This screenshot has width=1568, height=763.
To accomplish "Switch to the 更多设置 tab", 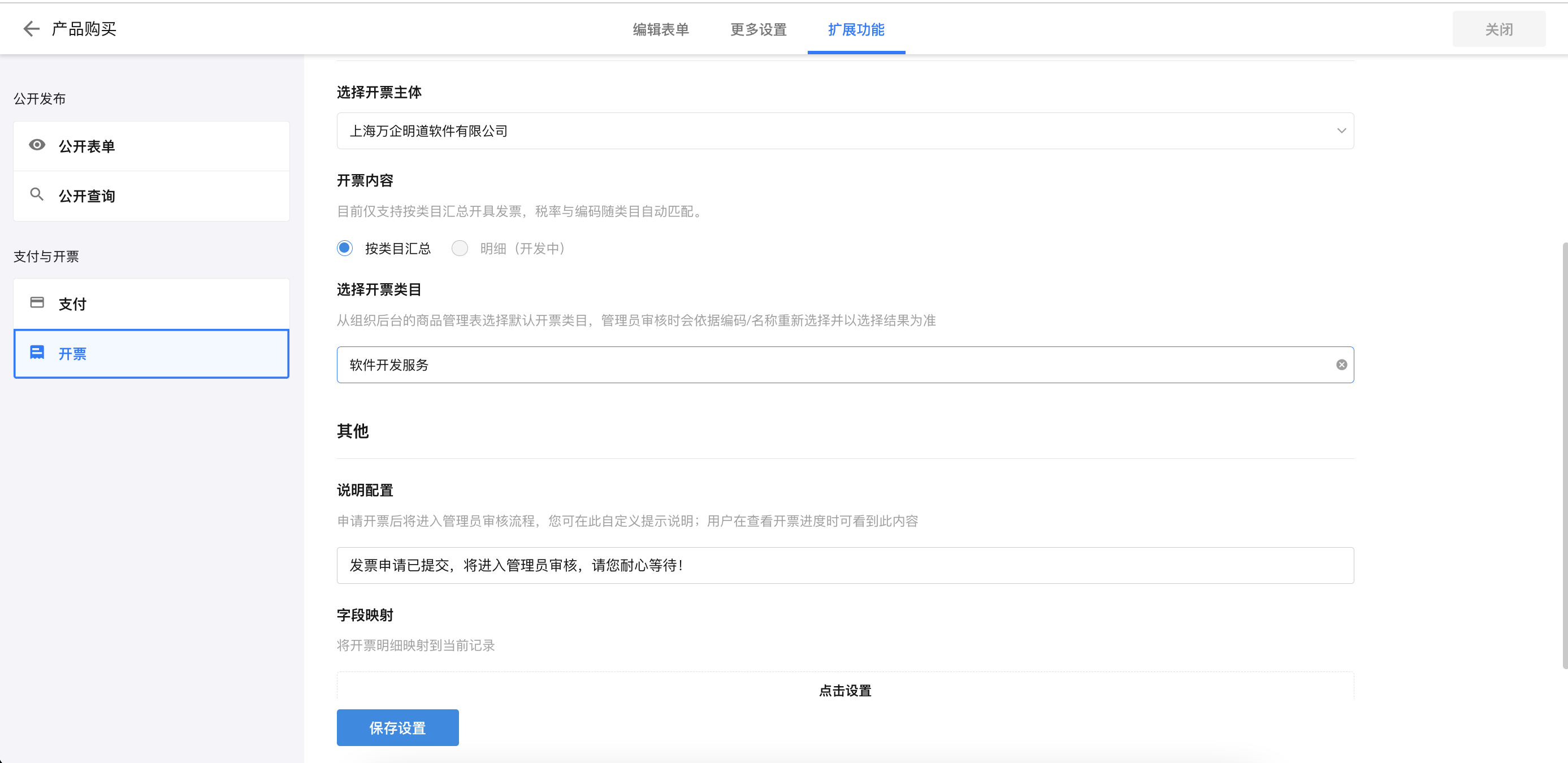I will (x=759, y=29).
